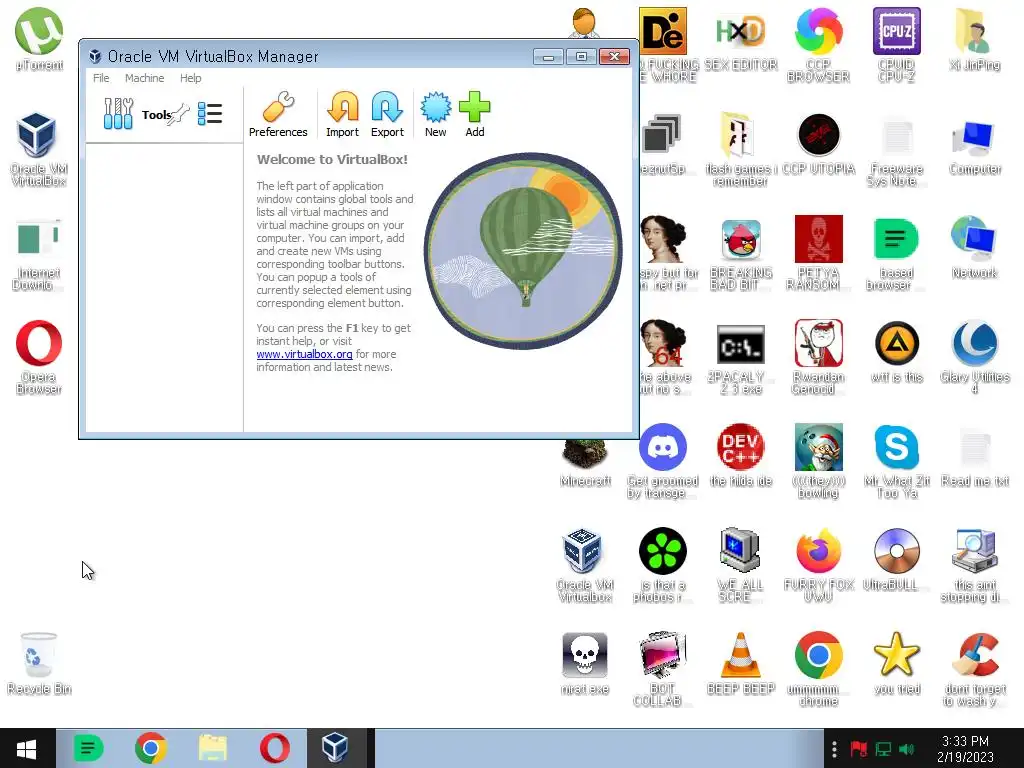Select the Network desktop icon
The height and width of the screenshot is (768, 1024).
974,248
